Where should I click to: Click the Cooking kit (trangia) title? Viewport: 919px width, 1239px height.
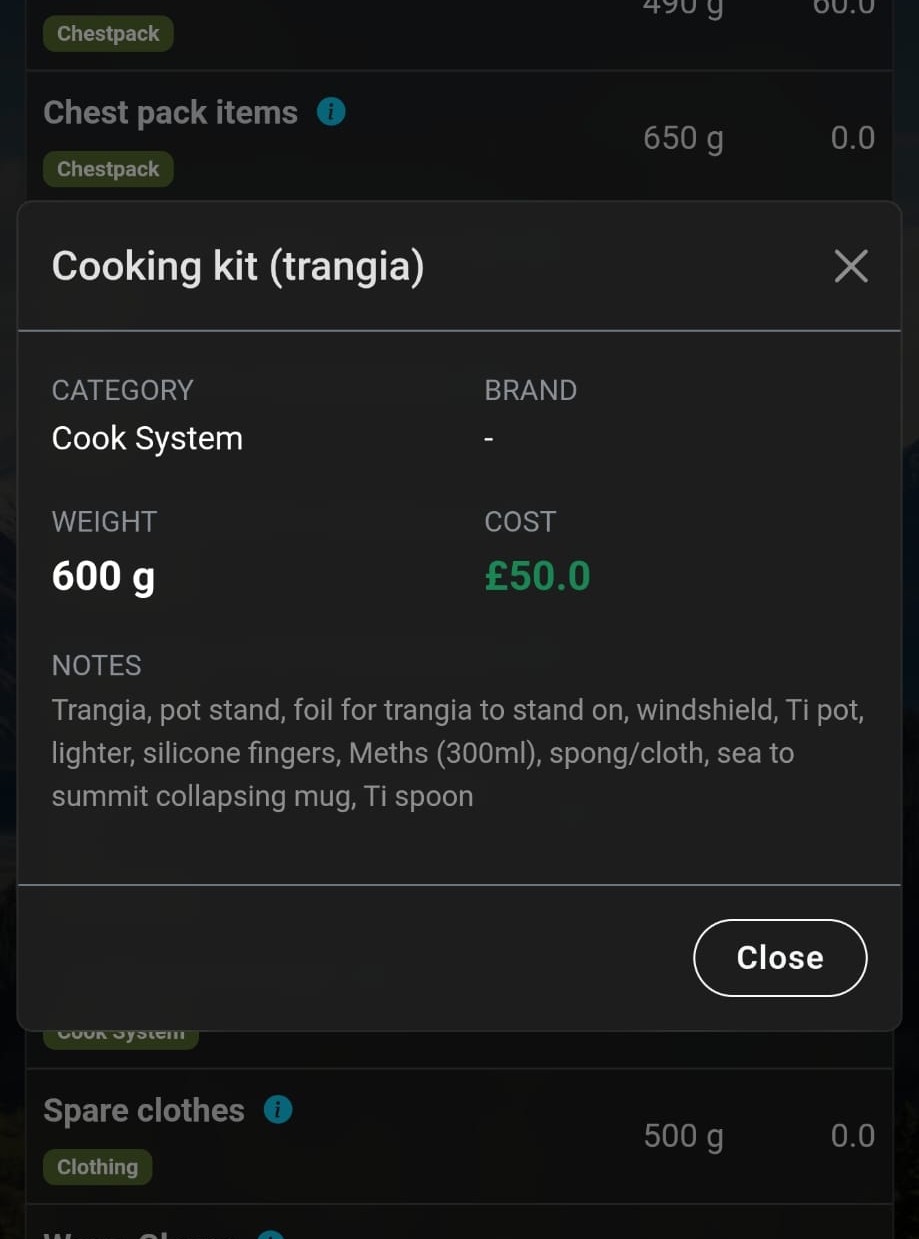(x=237, y=266)
